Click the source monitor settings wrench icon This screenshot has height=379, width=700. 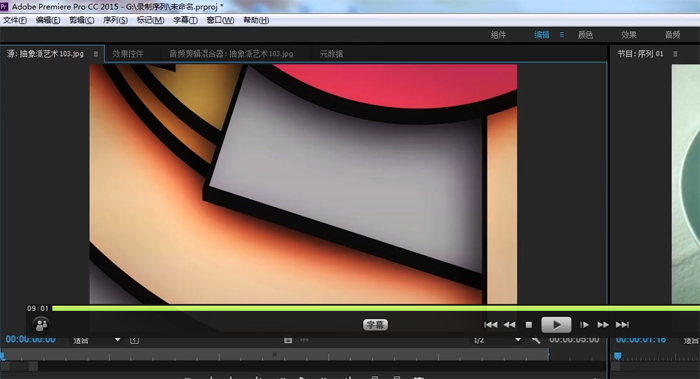tap(536, 340)
